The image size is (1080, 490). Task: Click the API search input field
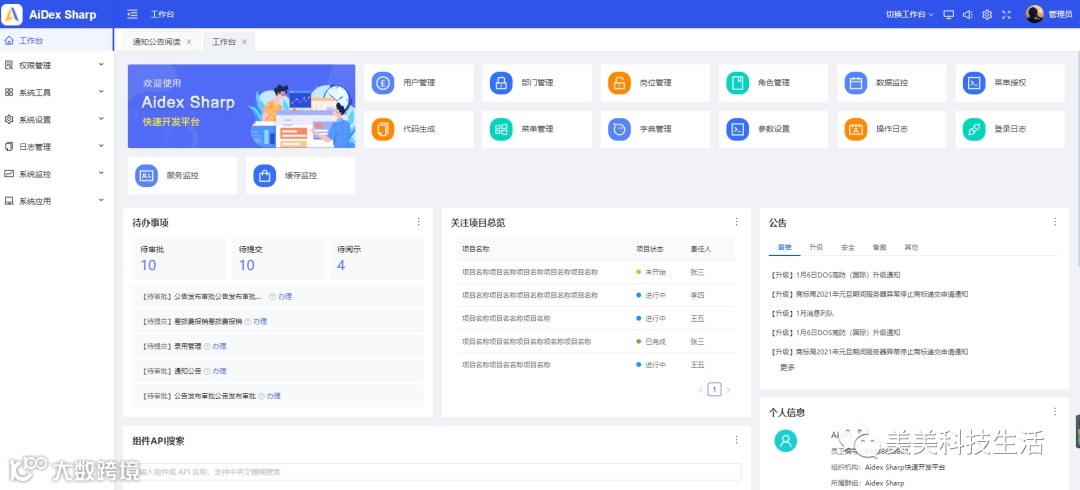click(x=437, y=472)
